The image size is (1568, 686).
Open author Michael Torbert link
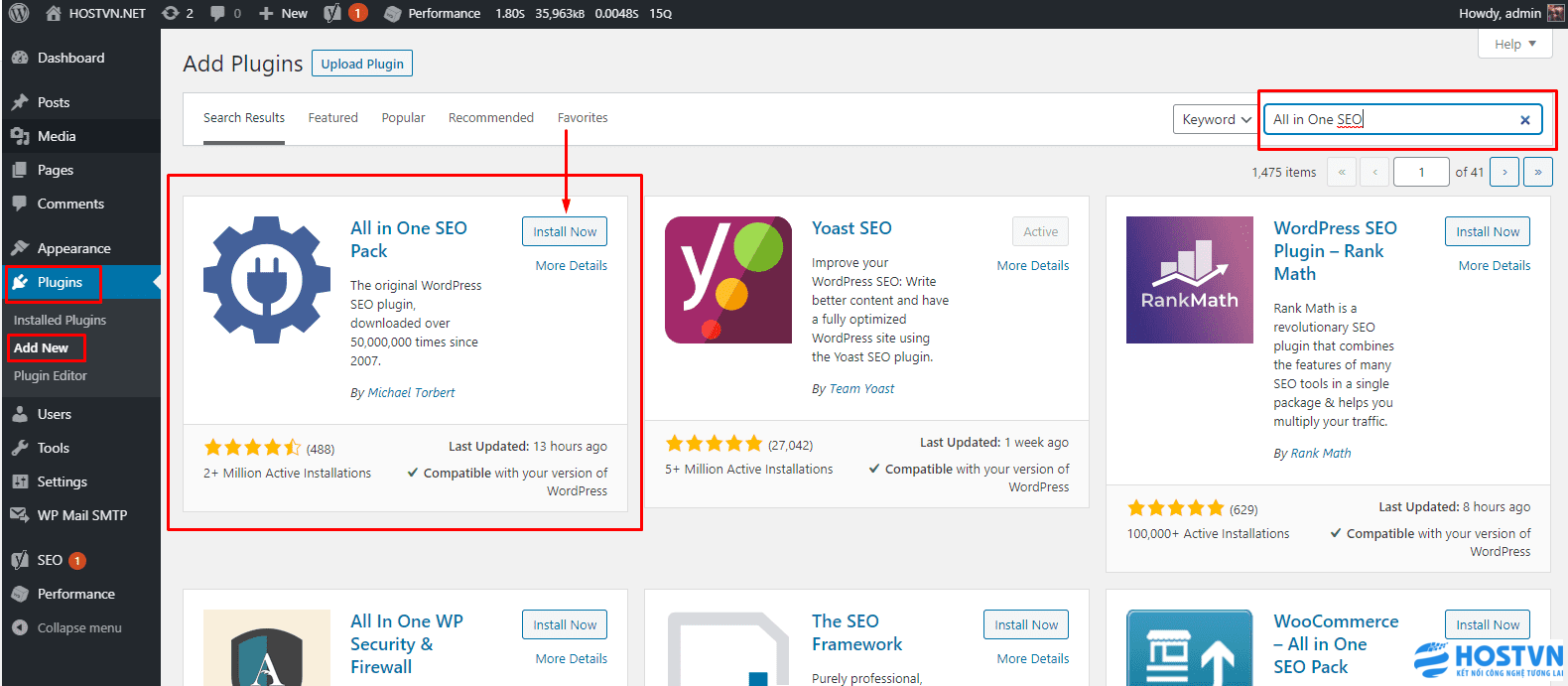pyautogui.click(x=411, y=392)
